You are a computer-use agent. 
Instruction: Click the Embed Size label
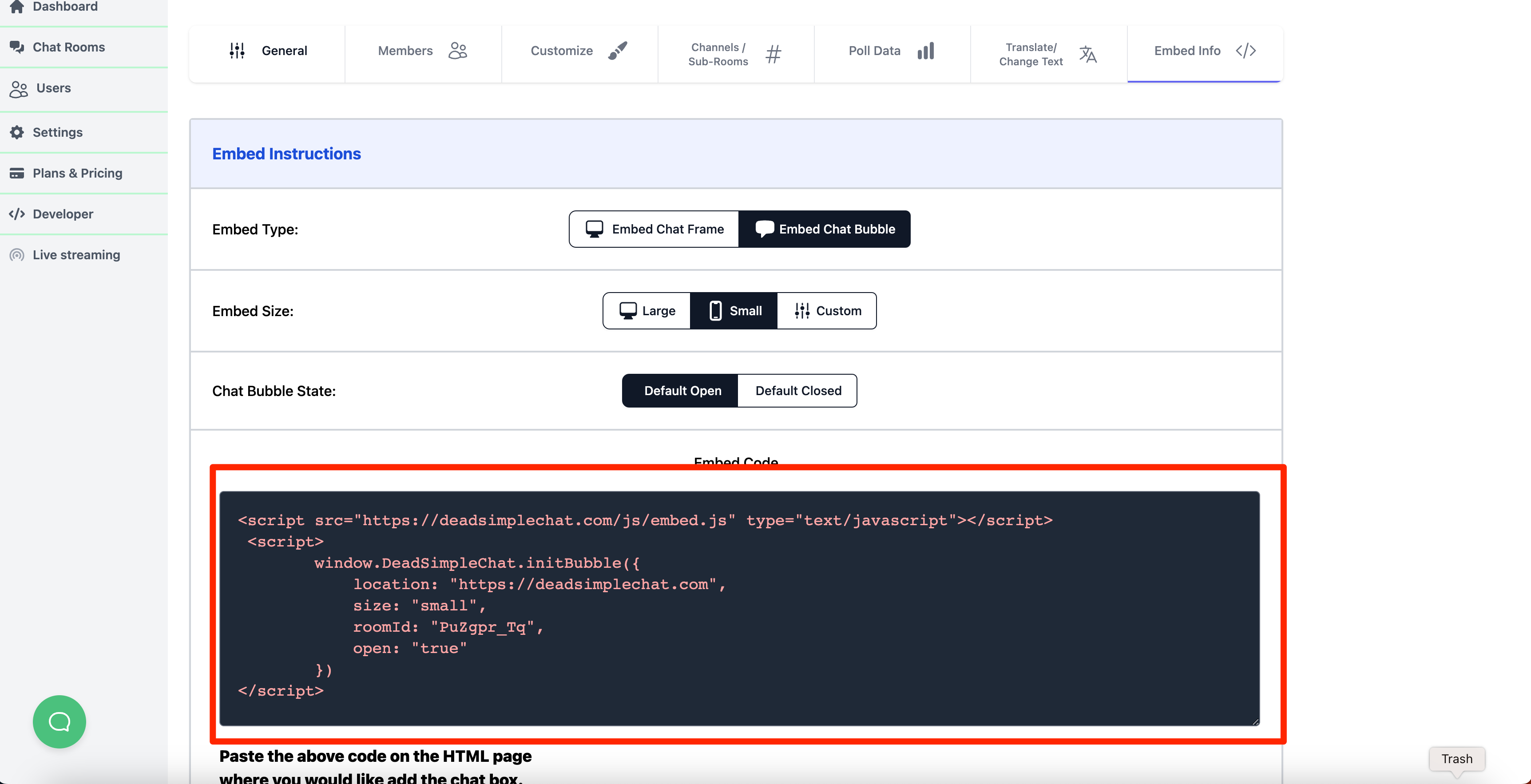click(x=253, y=312)
